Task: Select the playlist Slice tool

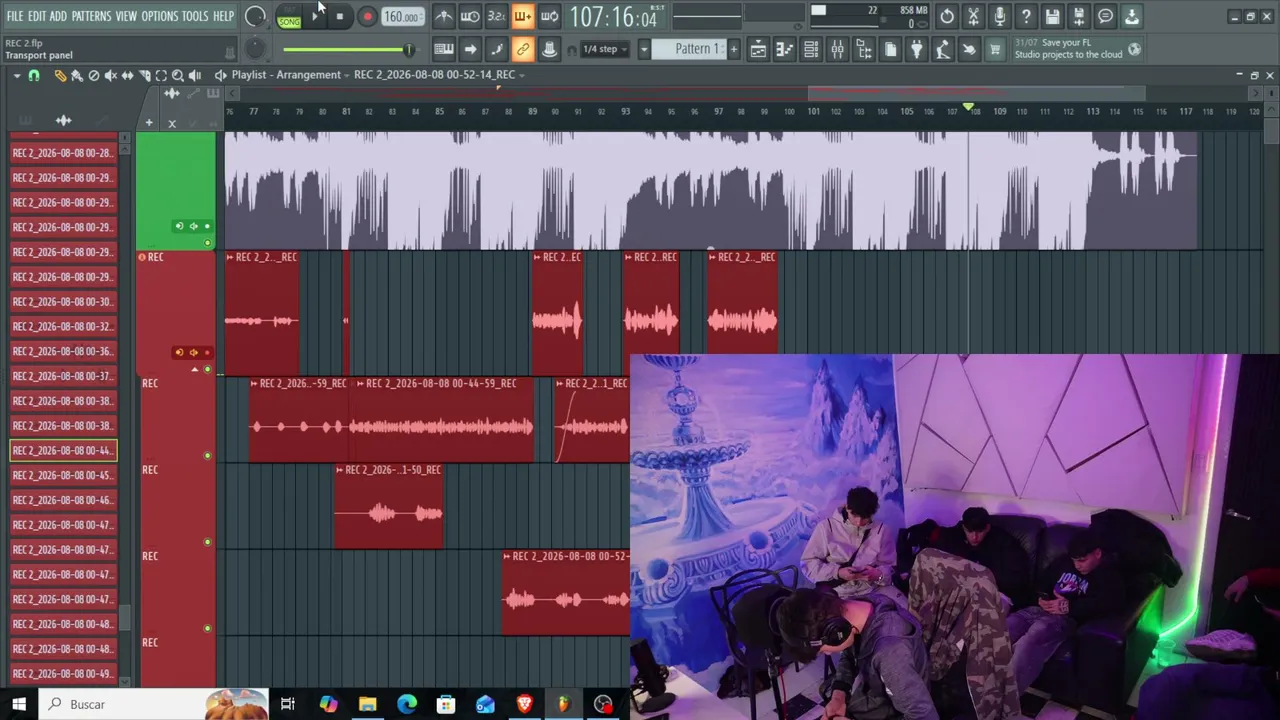Action: (144, 75)
